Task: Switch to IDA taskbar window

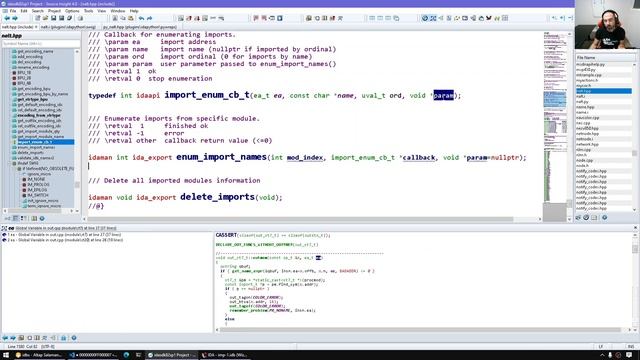Action: (224, 355)
